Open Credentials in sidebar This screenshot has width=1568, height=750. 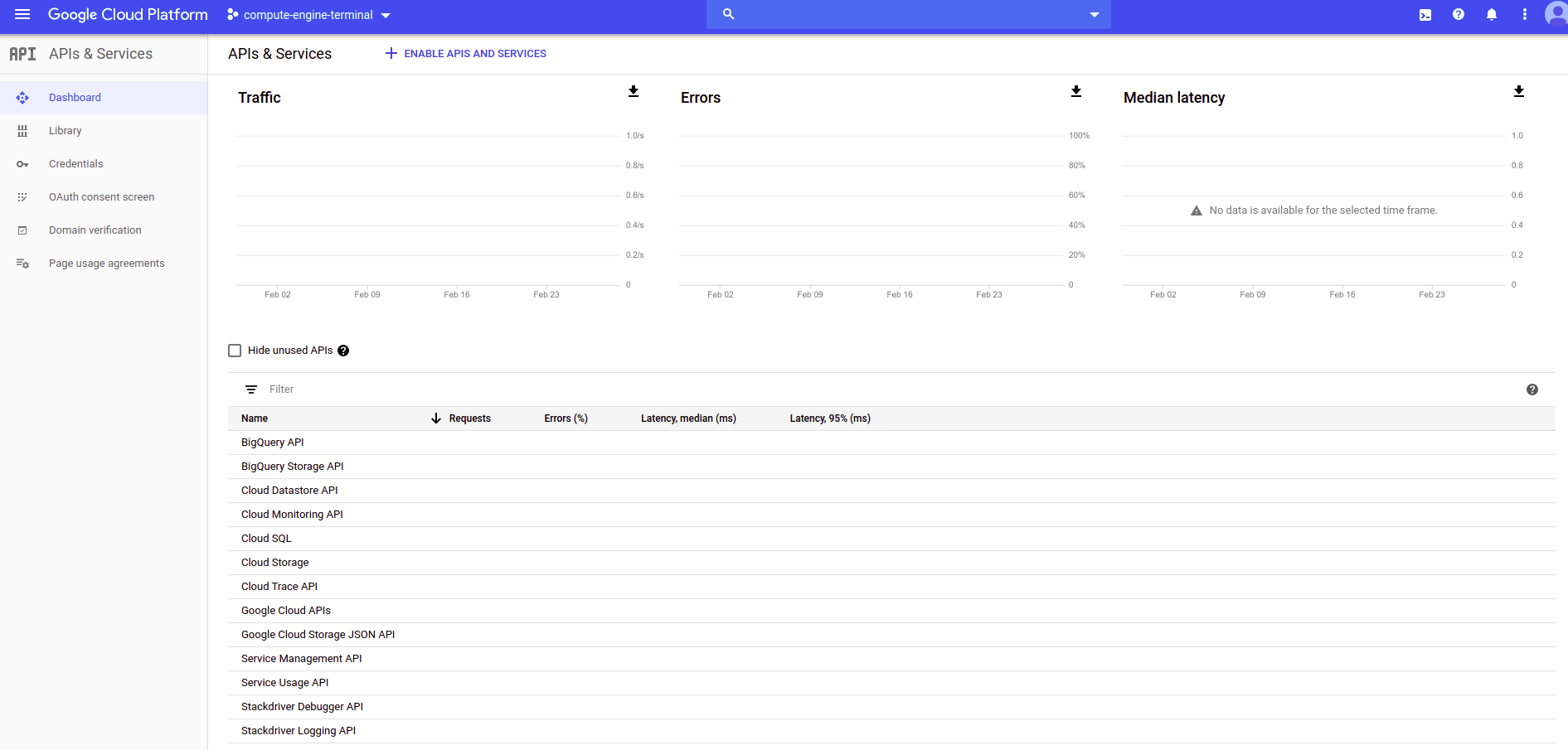104,164
